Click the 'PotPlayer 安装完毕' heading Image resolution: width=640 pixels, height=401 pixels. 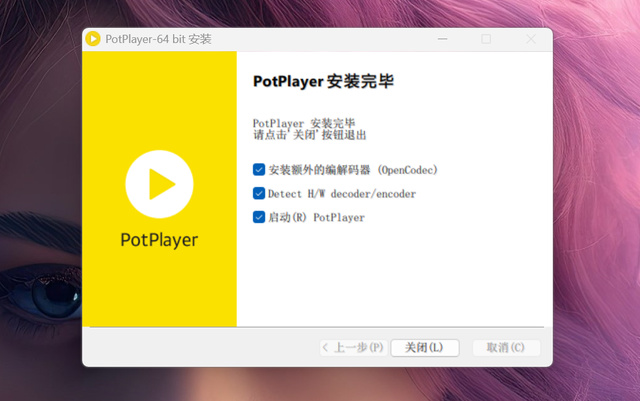[323, 81]
